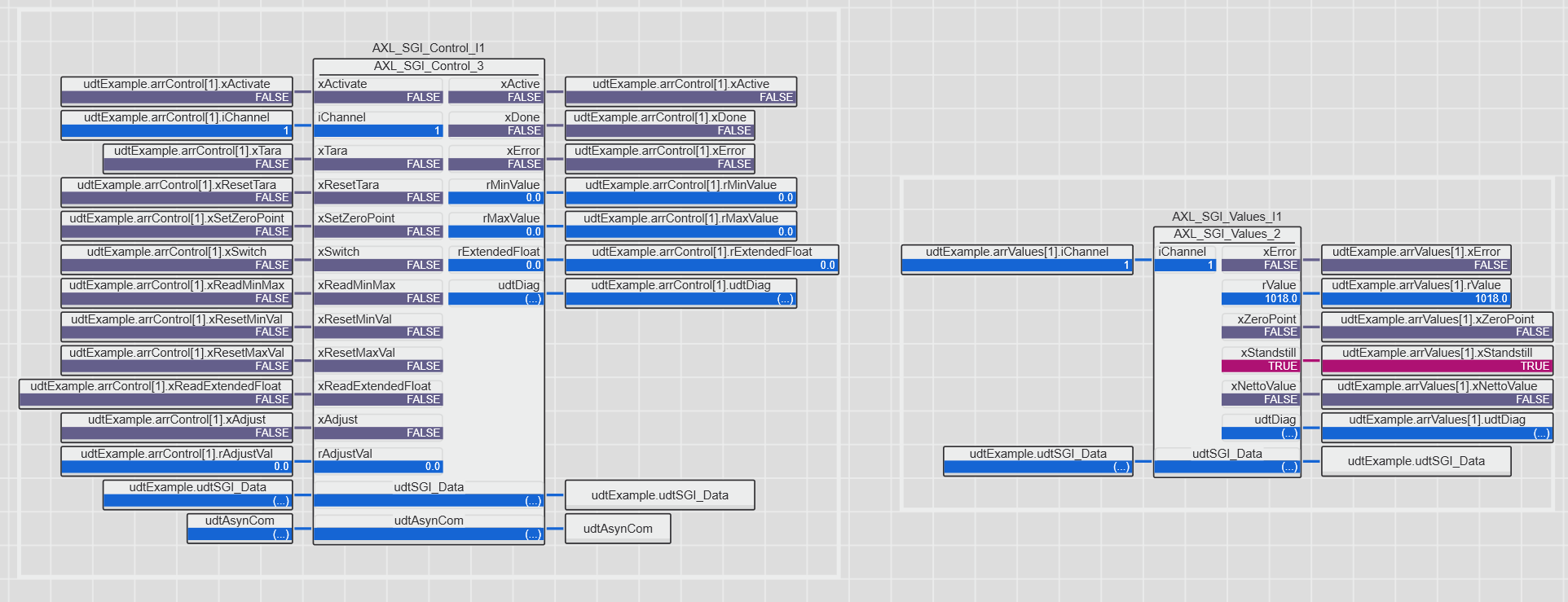Click the xTara input pin on Control block
This screenshot has height=602, width=1568.
point(379,157)
